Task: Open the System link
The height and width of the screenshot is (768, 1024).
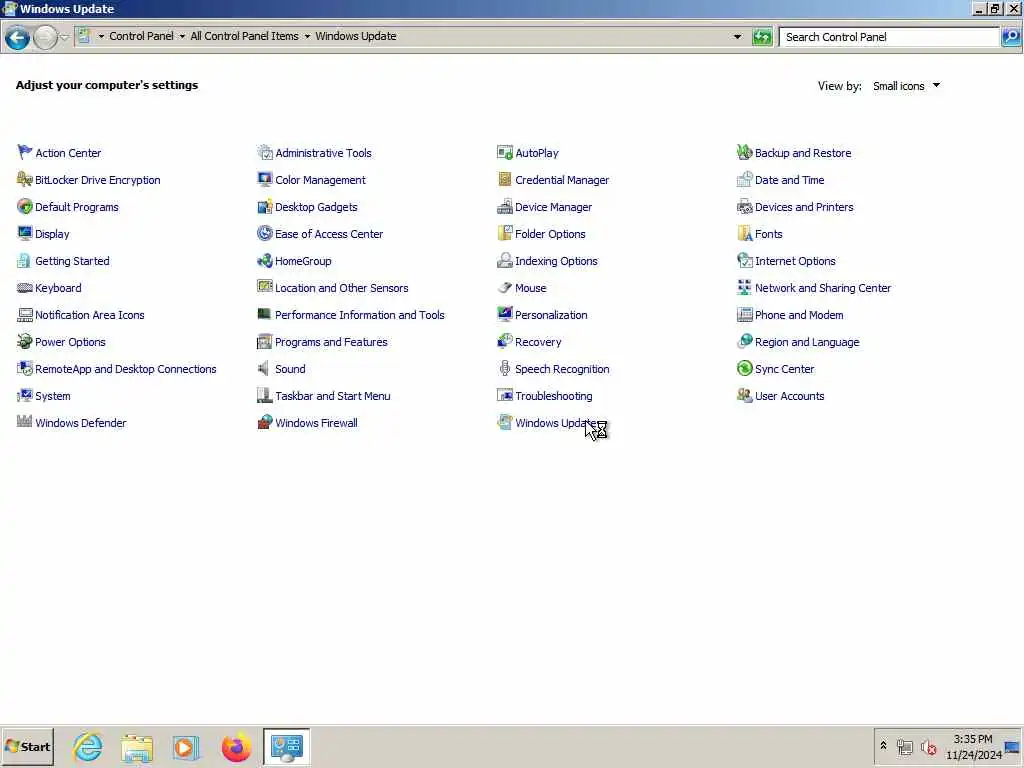Action: 53,396
